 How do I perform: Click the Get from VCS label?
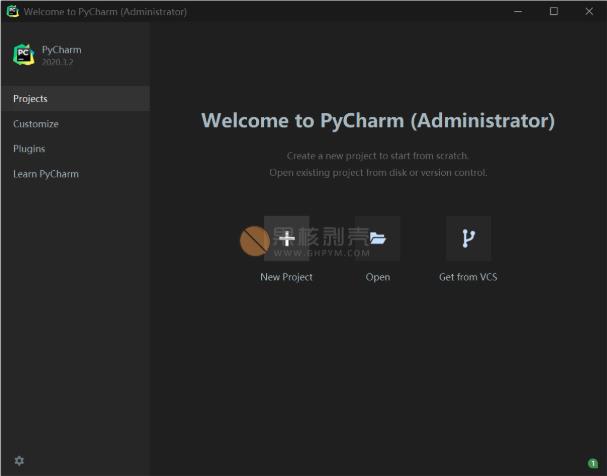468,277
